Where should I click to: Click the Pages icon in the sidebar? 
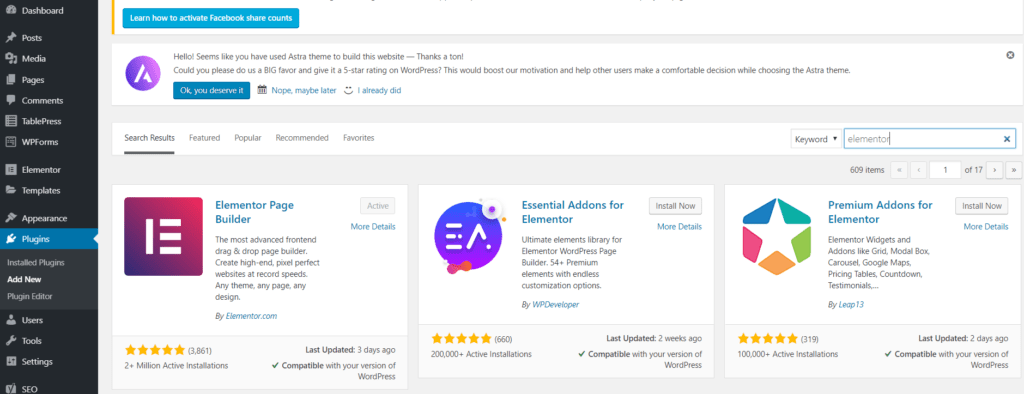11,80
